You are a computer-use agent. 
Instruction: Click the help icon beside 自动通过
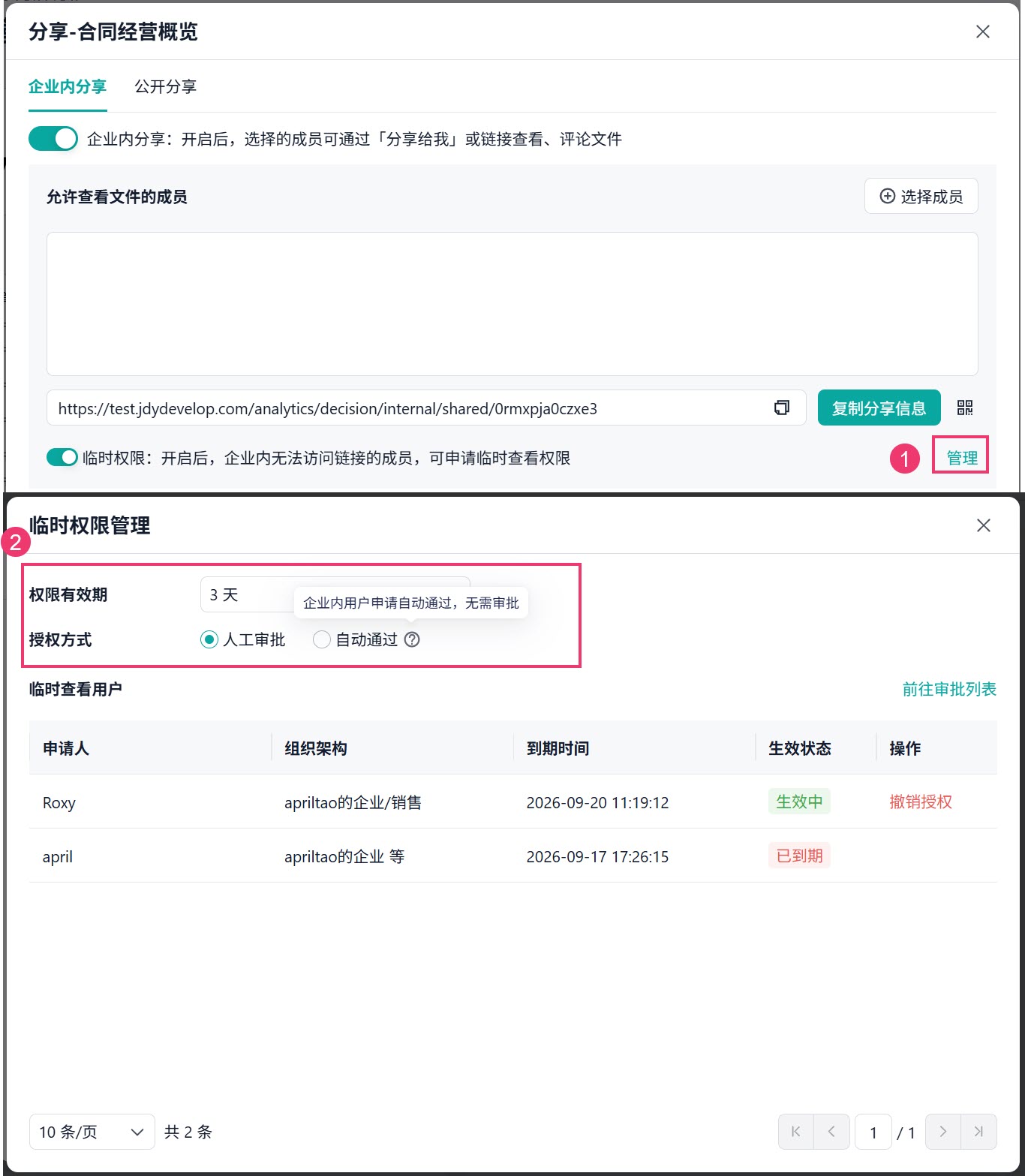pos(412,639)
